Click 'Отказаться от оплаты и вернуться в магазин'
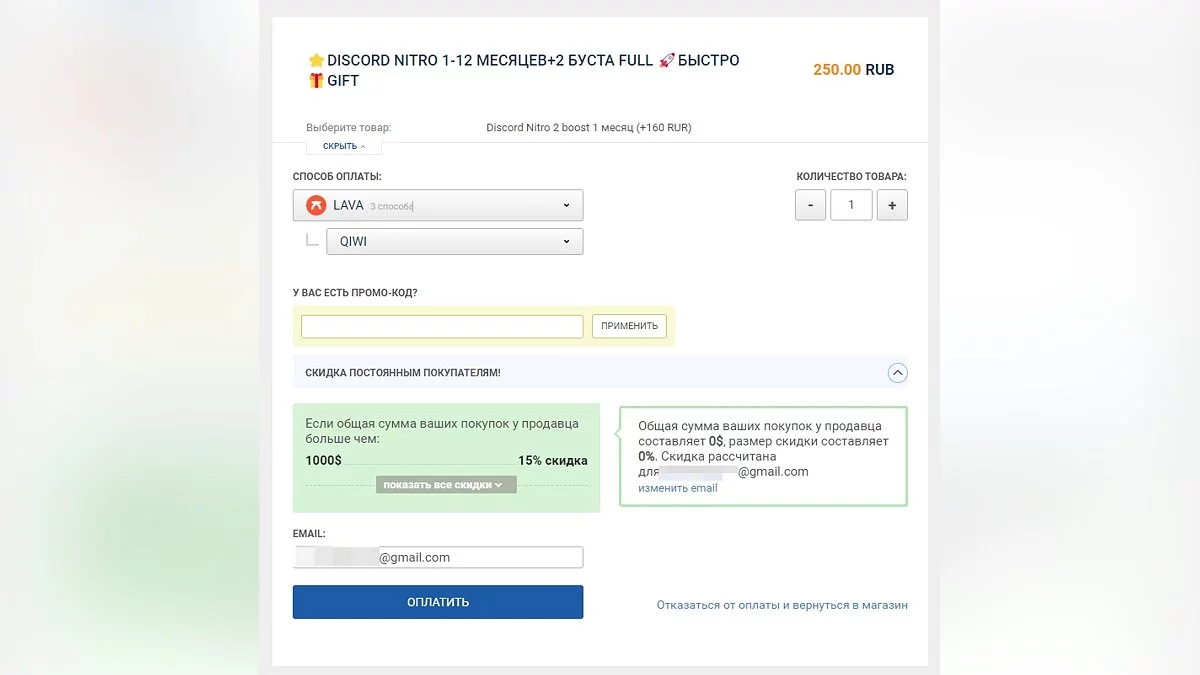 [x=782, y=605]
